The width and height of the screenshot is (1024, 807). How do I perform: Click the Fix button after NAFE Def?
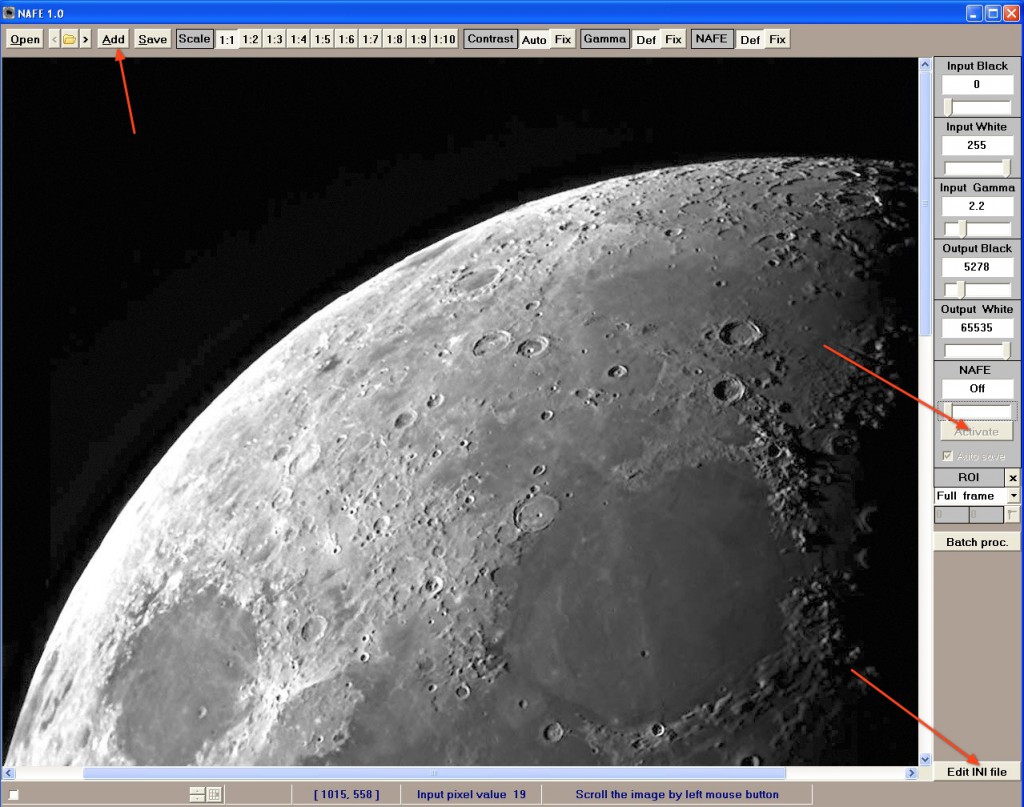click(x=777, y=39)
